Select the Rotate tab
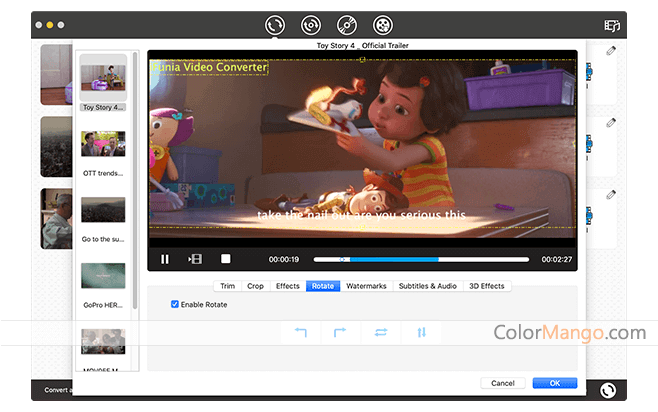 [323, 286]
